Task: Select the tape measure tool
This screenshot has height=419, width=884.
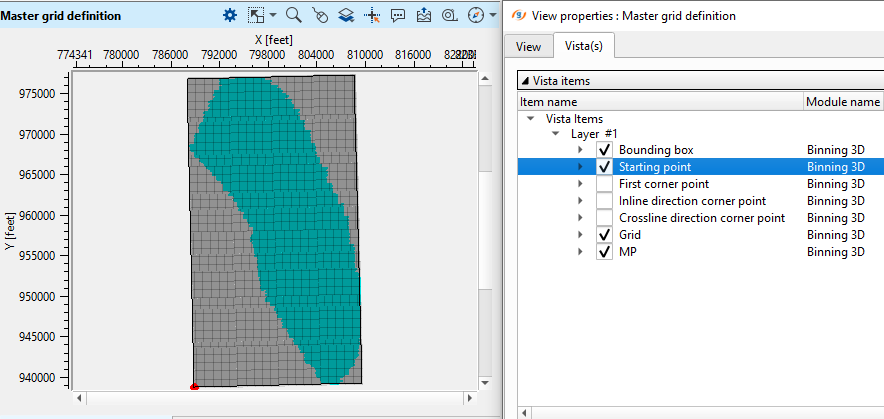Action: [449, 15]
